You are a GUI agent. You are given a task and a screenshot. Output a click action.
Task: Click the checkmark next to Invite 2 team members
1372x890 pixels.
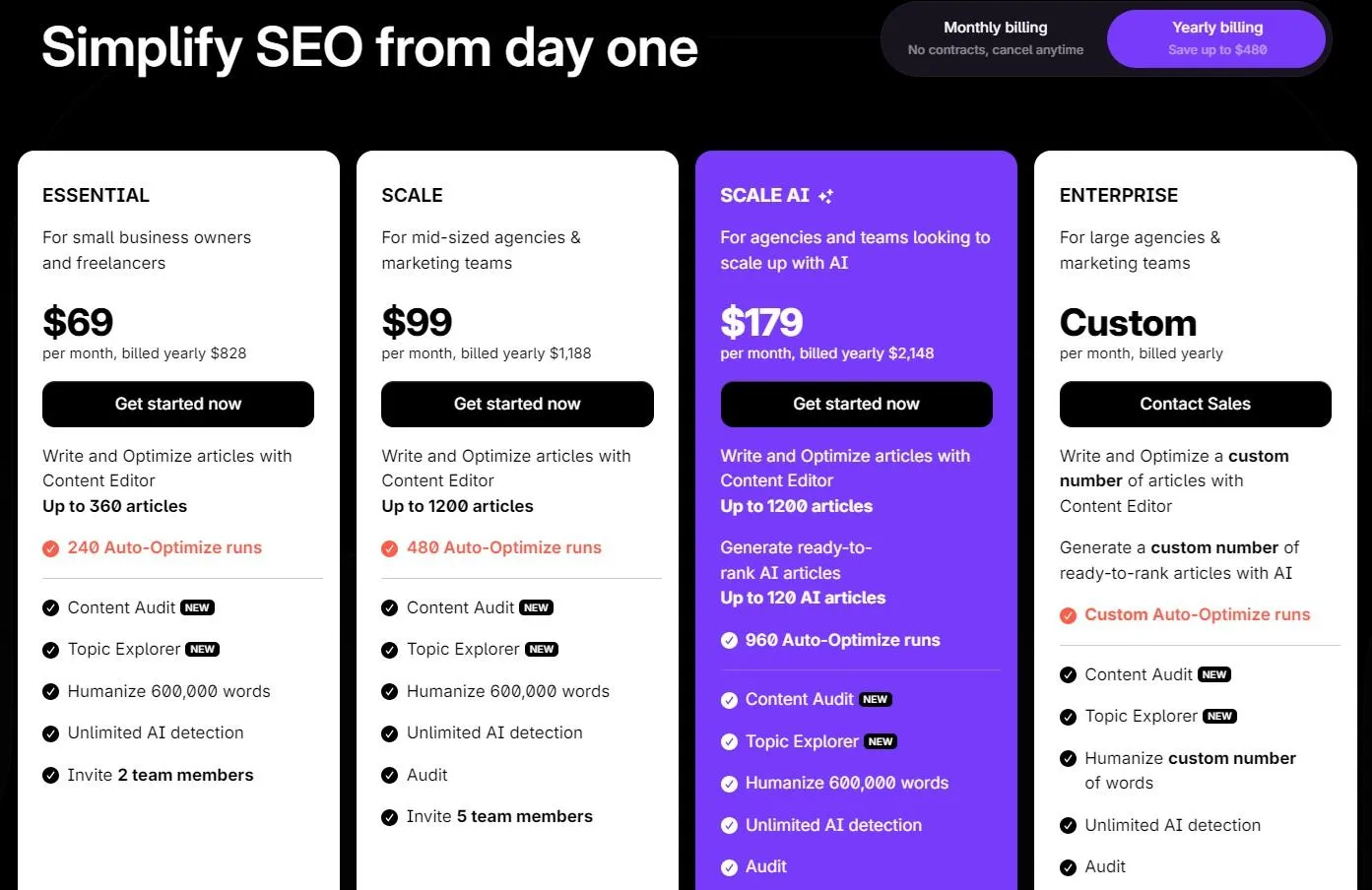click(x=50, y=776)
